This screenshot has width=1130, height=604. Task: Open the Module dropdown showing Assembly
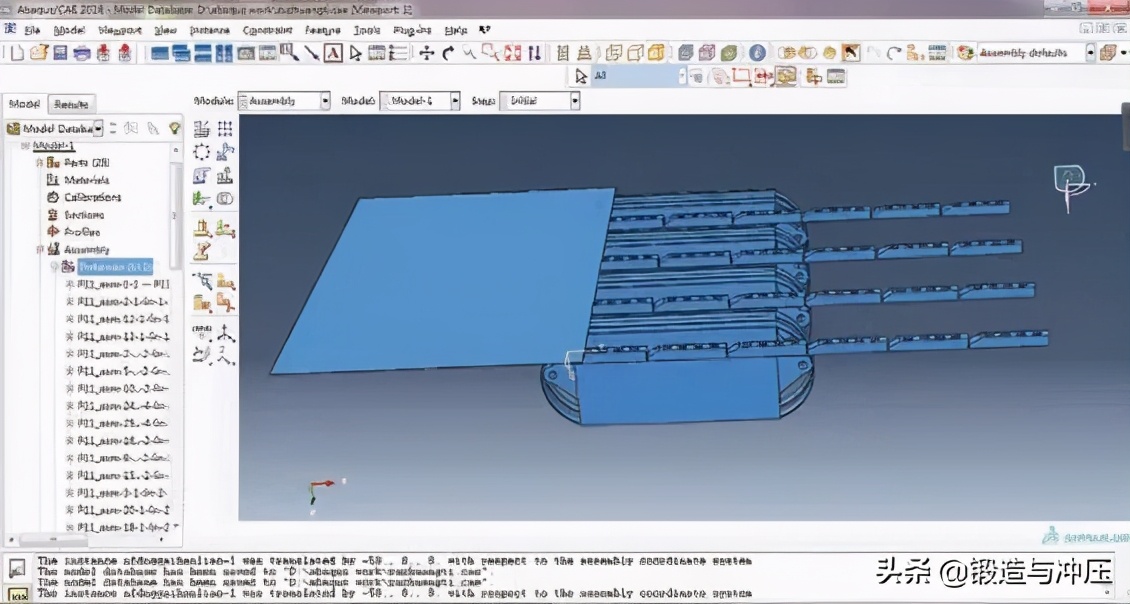click(x=284, y=101)
